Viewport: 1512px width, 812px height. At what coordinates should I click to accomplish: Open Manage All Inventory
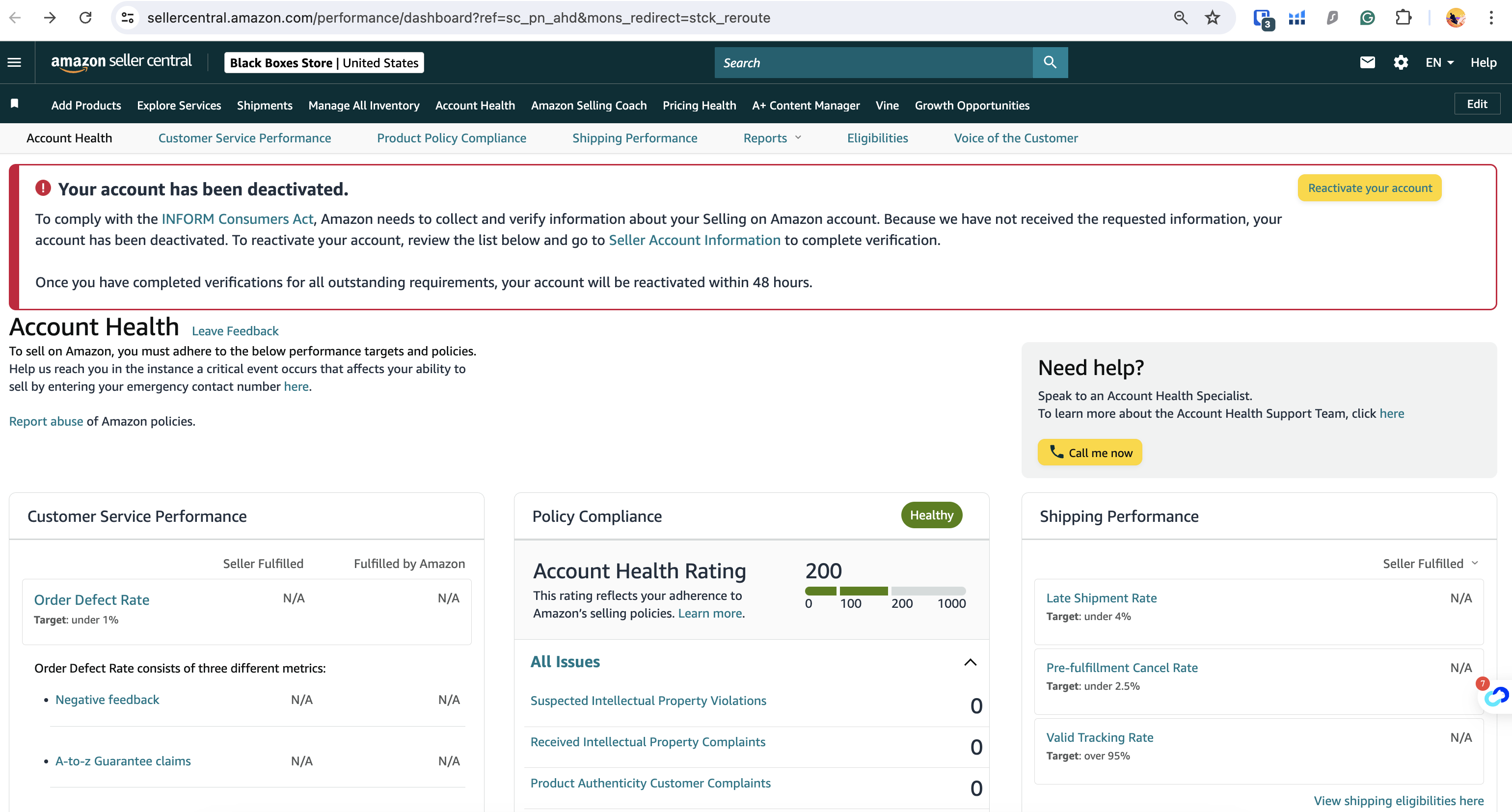click(364, 105)
